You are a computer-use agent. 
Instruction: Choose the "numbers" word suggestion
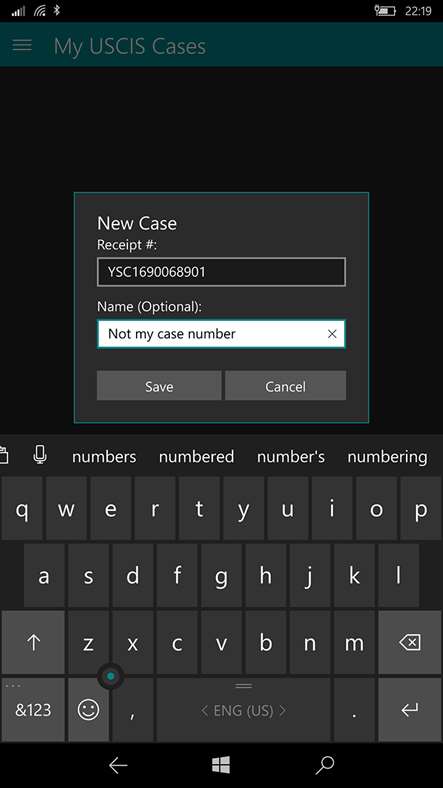tap(104, 456)
